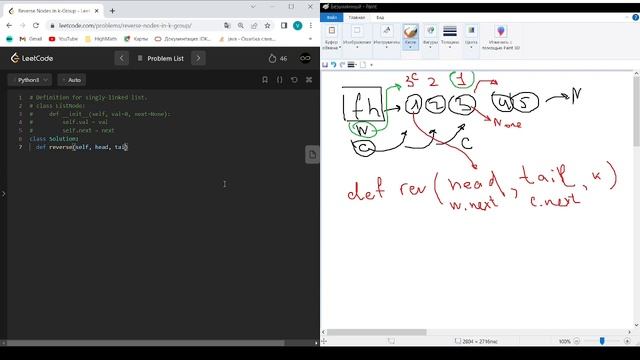This screenshot has height=360, width=640.
Task: Reset code with the revert icon
Action: [x=294, y=80]
